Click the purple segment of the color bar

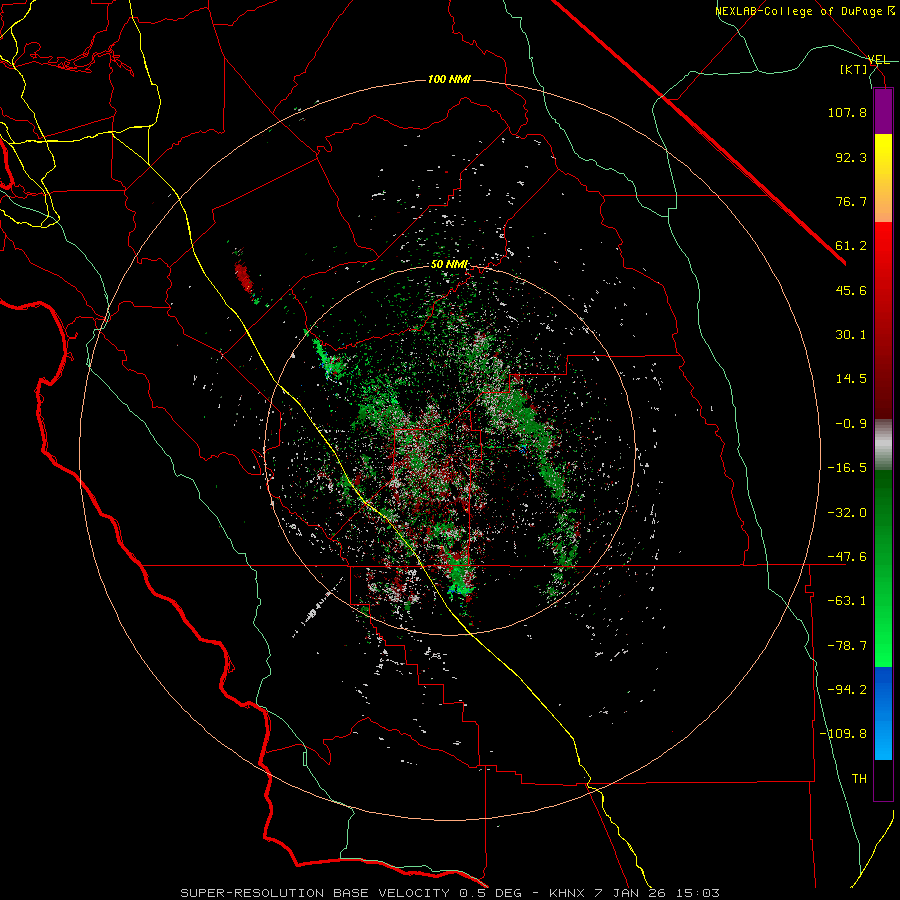click(x=883, y=111)
